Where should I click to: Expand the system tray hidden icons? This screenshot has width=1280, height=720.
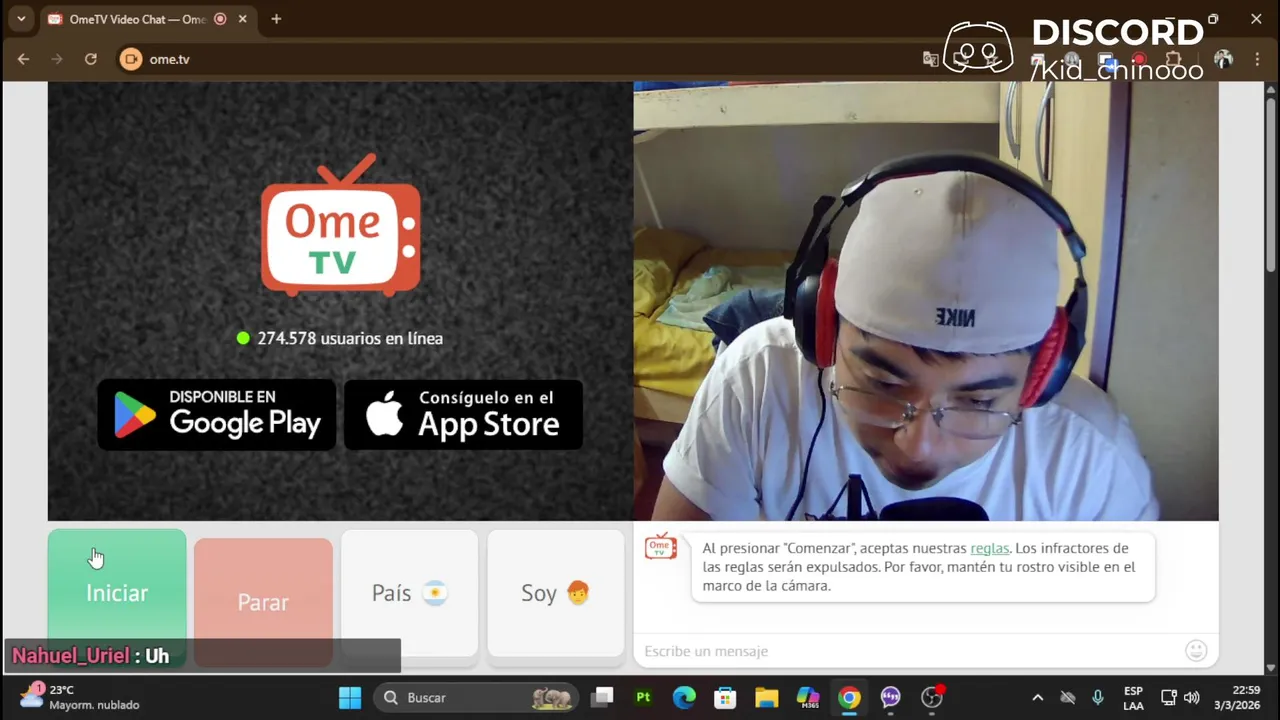click(1037, 697)
